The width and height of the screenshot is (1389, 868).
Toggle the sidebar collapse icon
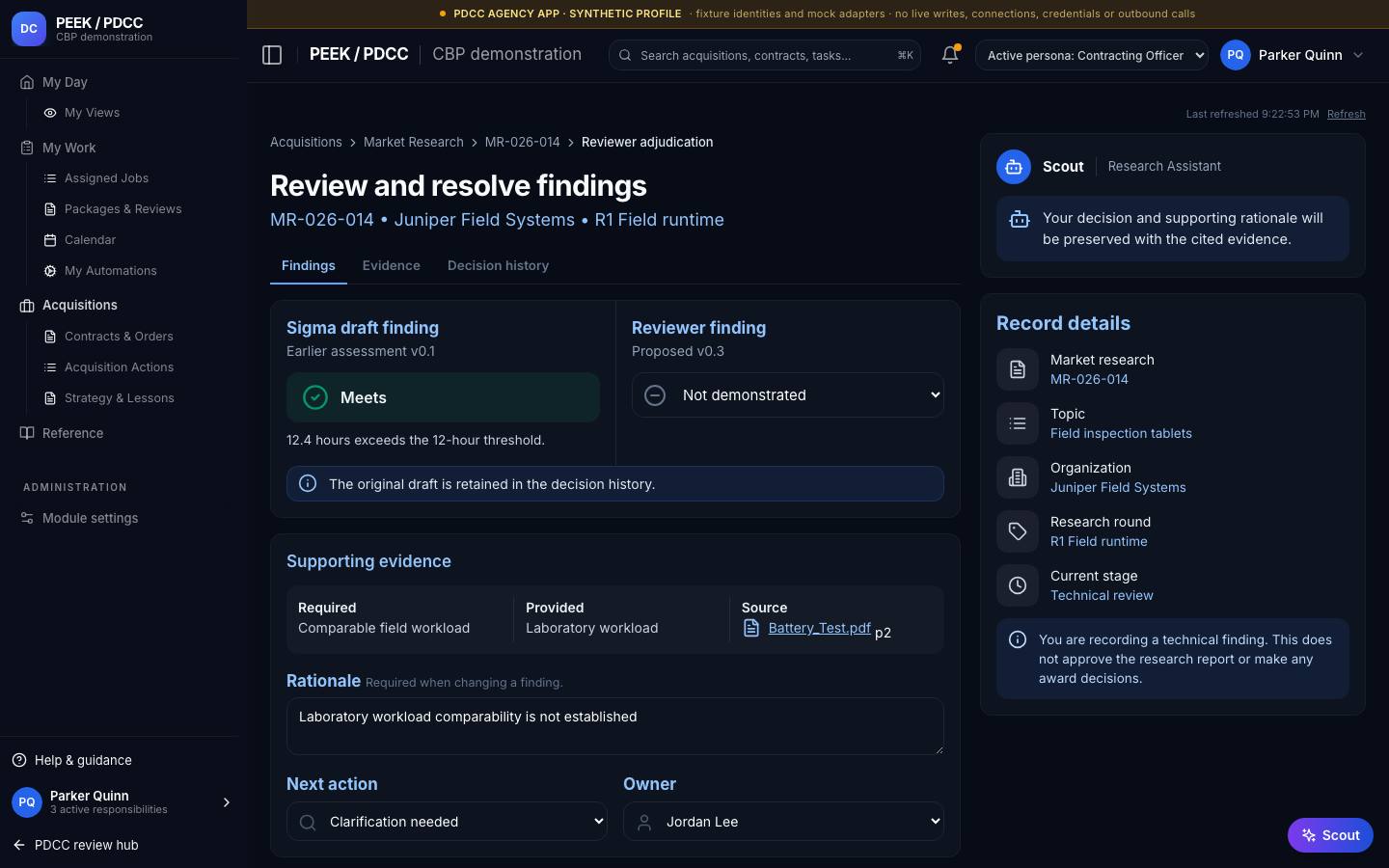(272, 55)
